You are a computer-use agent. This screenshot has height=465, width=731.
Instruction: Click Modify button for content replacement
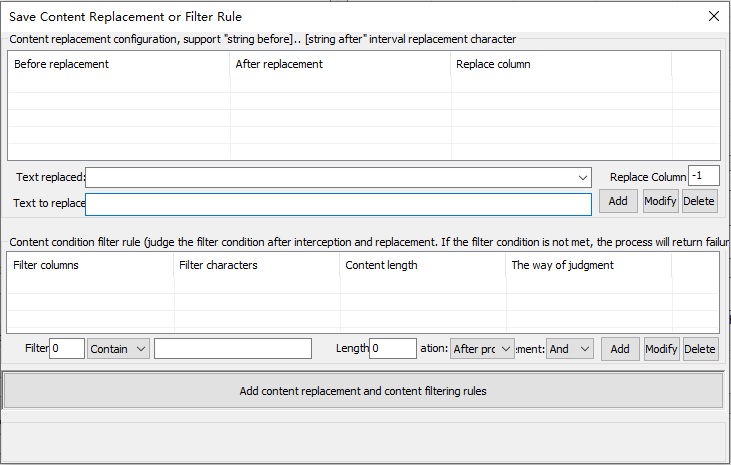(x=660, y=201)
